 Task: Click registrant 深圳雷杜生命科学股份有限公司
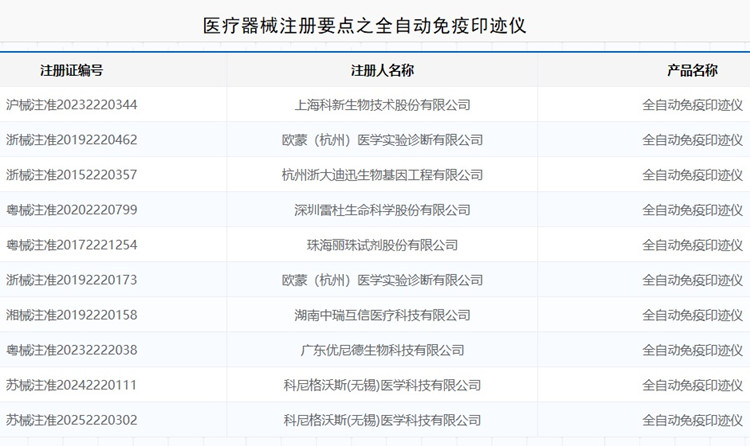tap(382, 210)
